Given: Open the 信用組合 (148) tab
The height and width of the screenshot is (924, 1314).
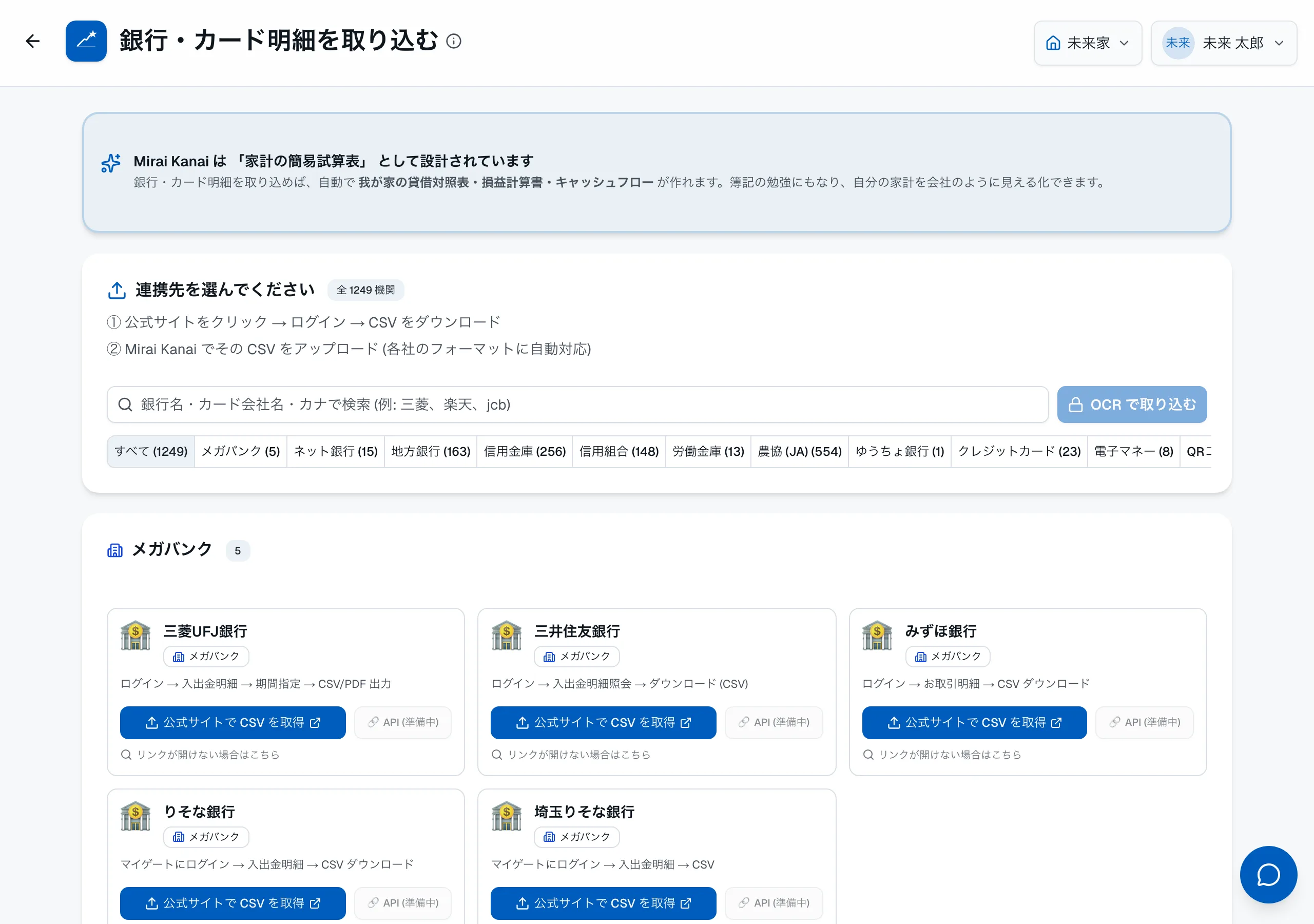Looking at the screenshot, I should click(x=619, y=452).
